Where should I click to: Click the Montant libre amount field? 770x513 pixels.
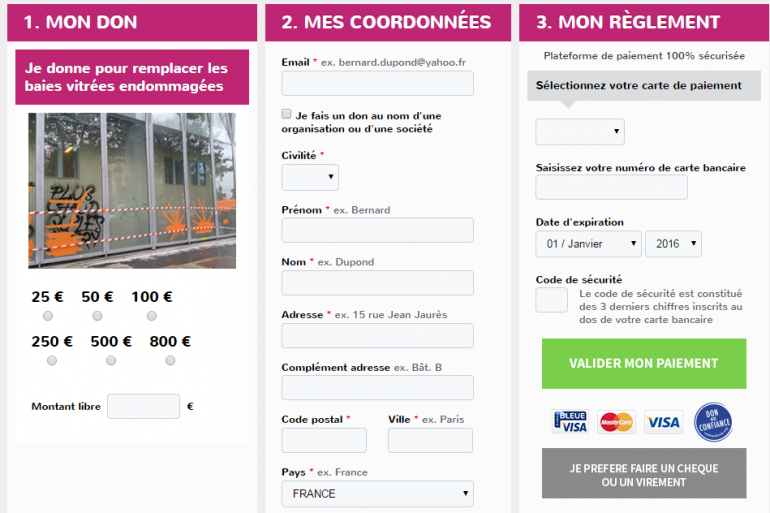tap(143, 406)
